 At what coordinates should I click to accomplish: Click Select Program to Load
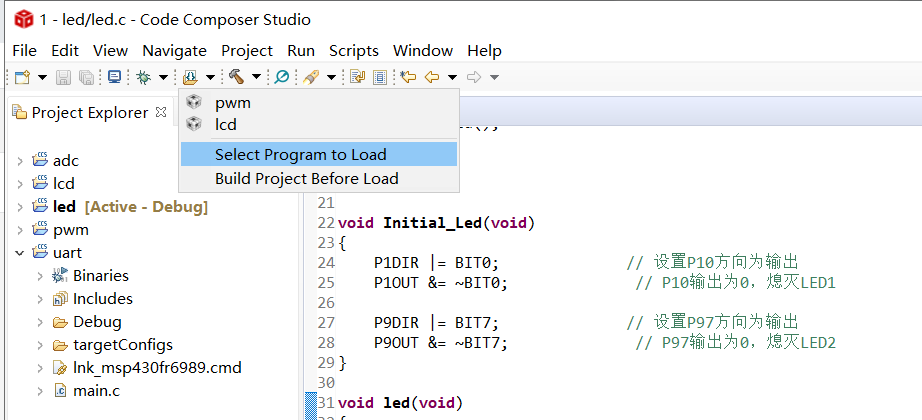click(319, 155)
